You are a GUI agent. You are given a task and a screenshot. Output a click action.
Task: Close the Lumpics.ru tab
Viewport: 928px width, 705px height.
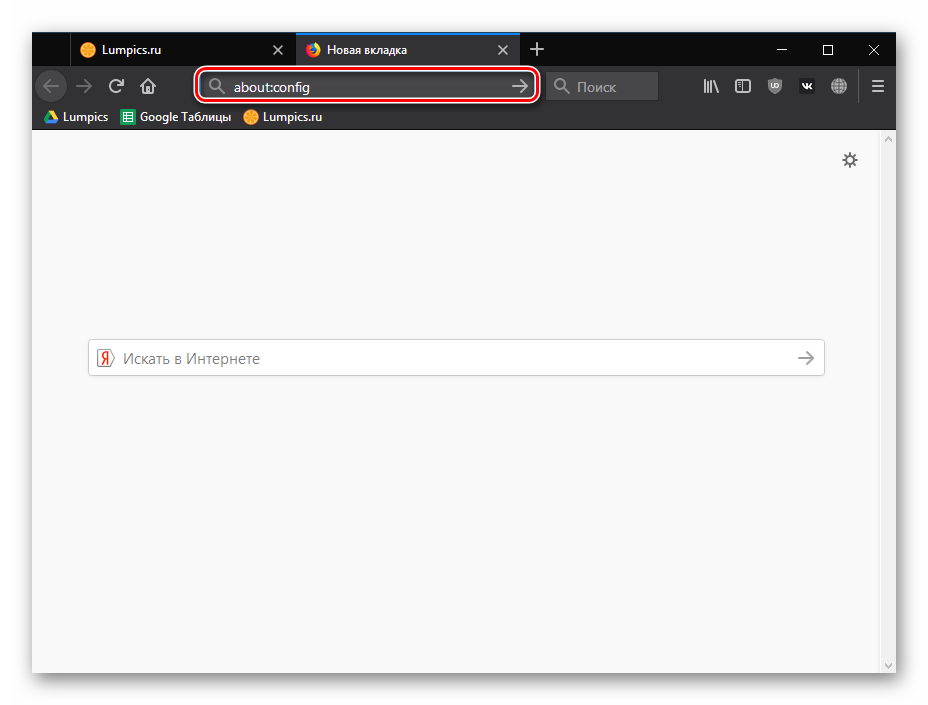point(278,50)
